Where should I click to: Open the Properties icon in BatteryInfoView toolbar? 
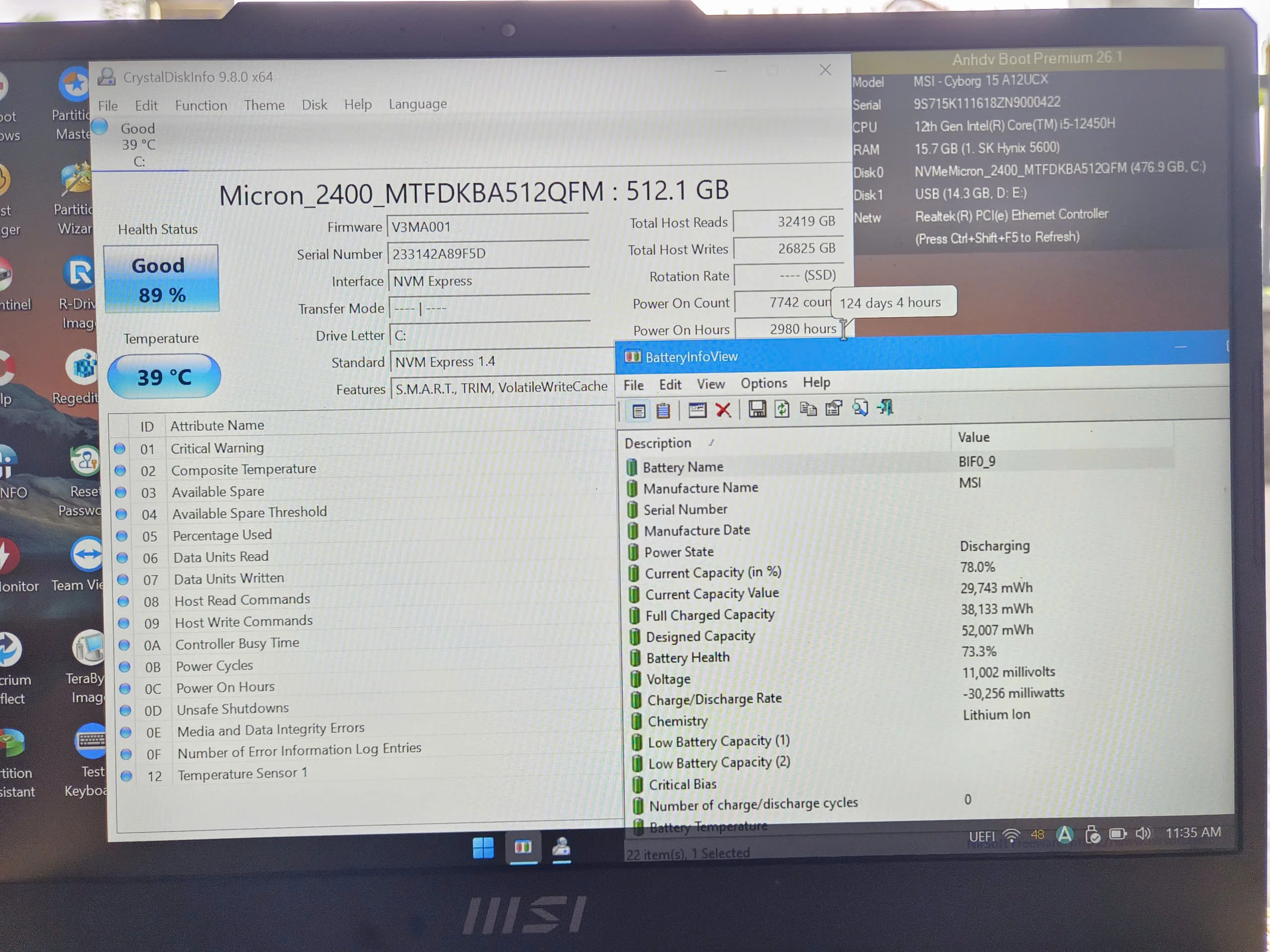[833, 408]
